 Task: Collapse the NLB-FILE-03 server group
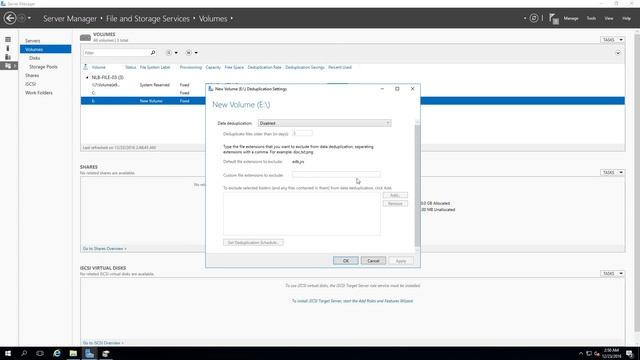pos(87,77)
